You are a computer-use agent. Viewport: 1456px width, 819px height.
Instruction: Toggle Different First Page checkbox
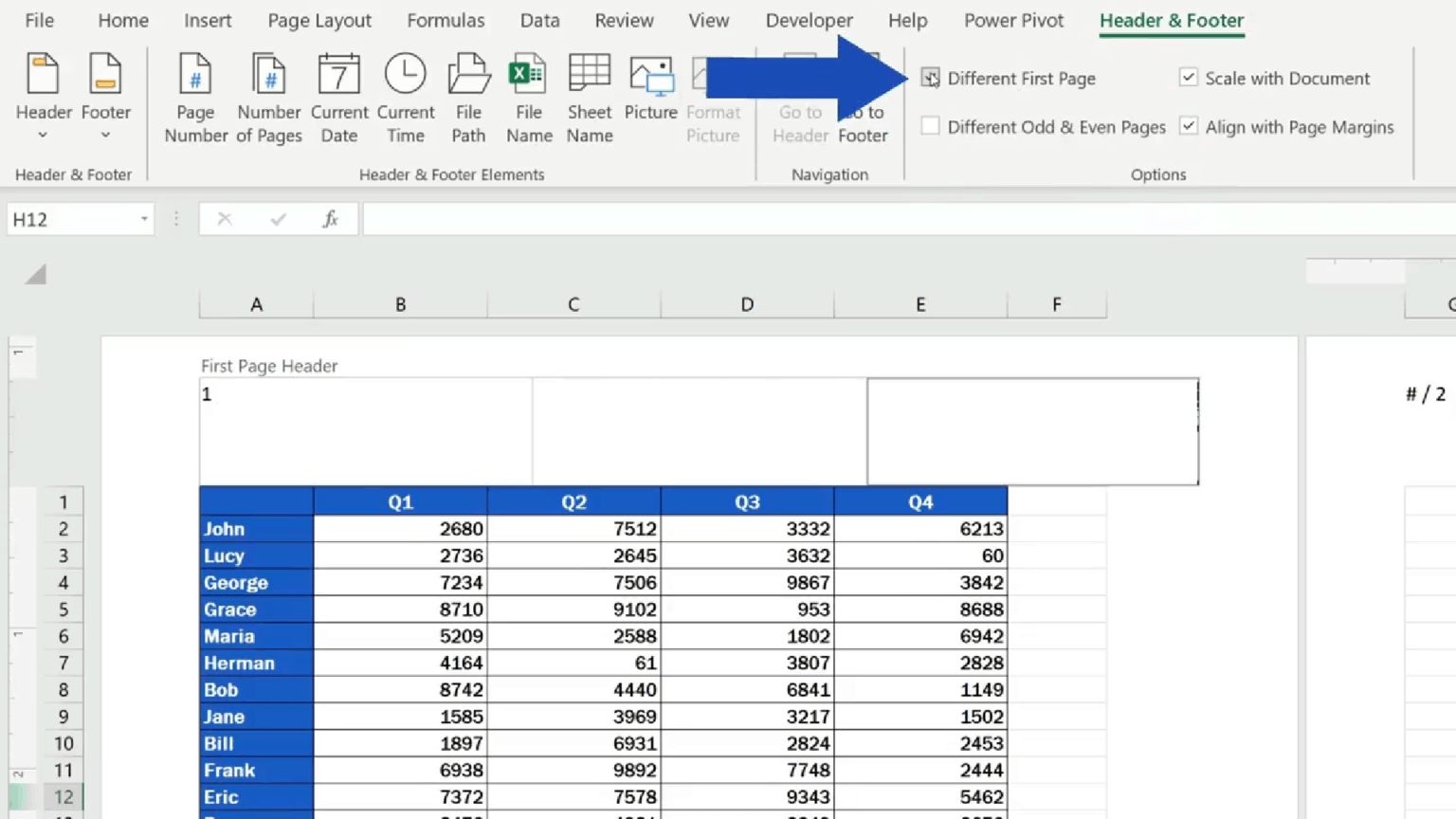tap(931, 79)
